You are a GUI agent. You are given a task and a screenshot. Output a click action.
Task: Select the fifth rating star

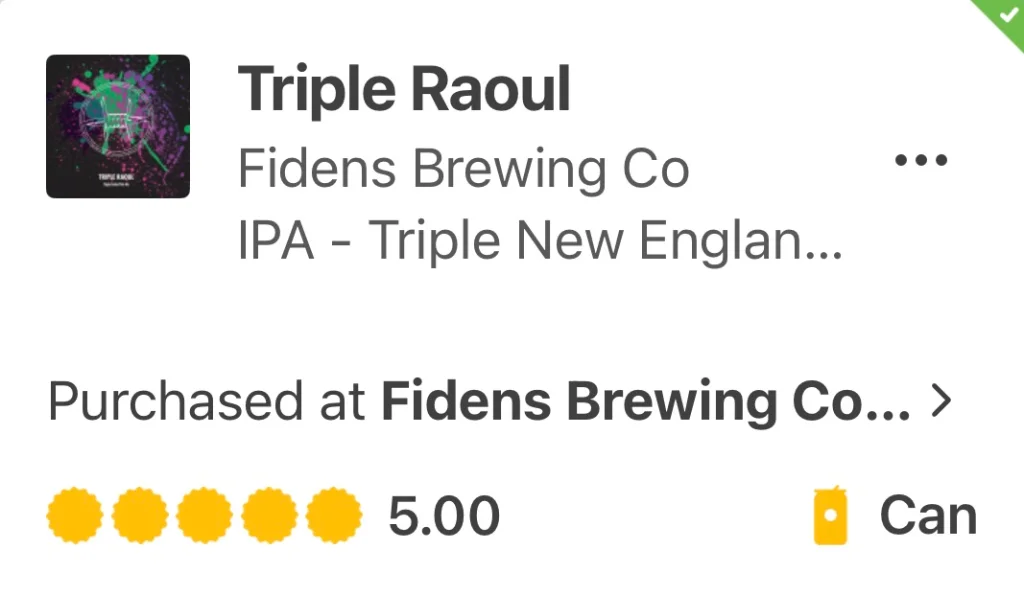point(333,516)
